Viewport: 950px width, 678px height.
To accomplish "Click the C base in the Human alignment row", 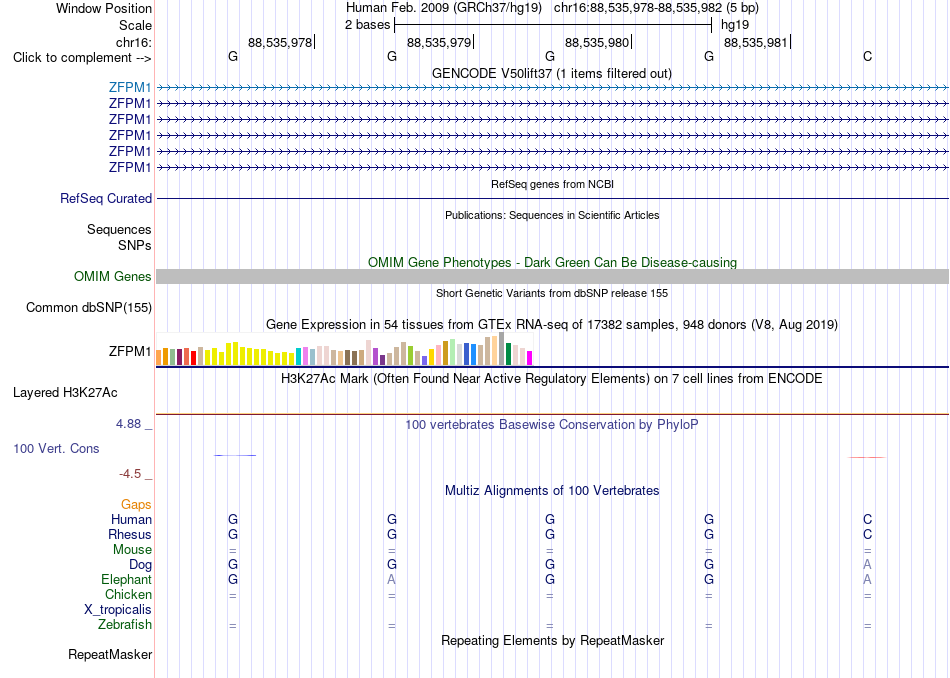I will [x=867, y=519].
